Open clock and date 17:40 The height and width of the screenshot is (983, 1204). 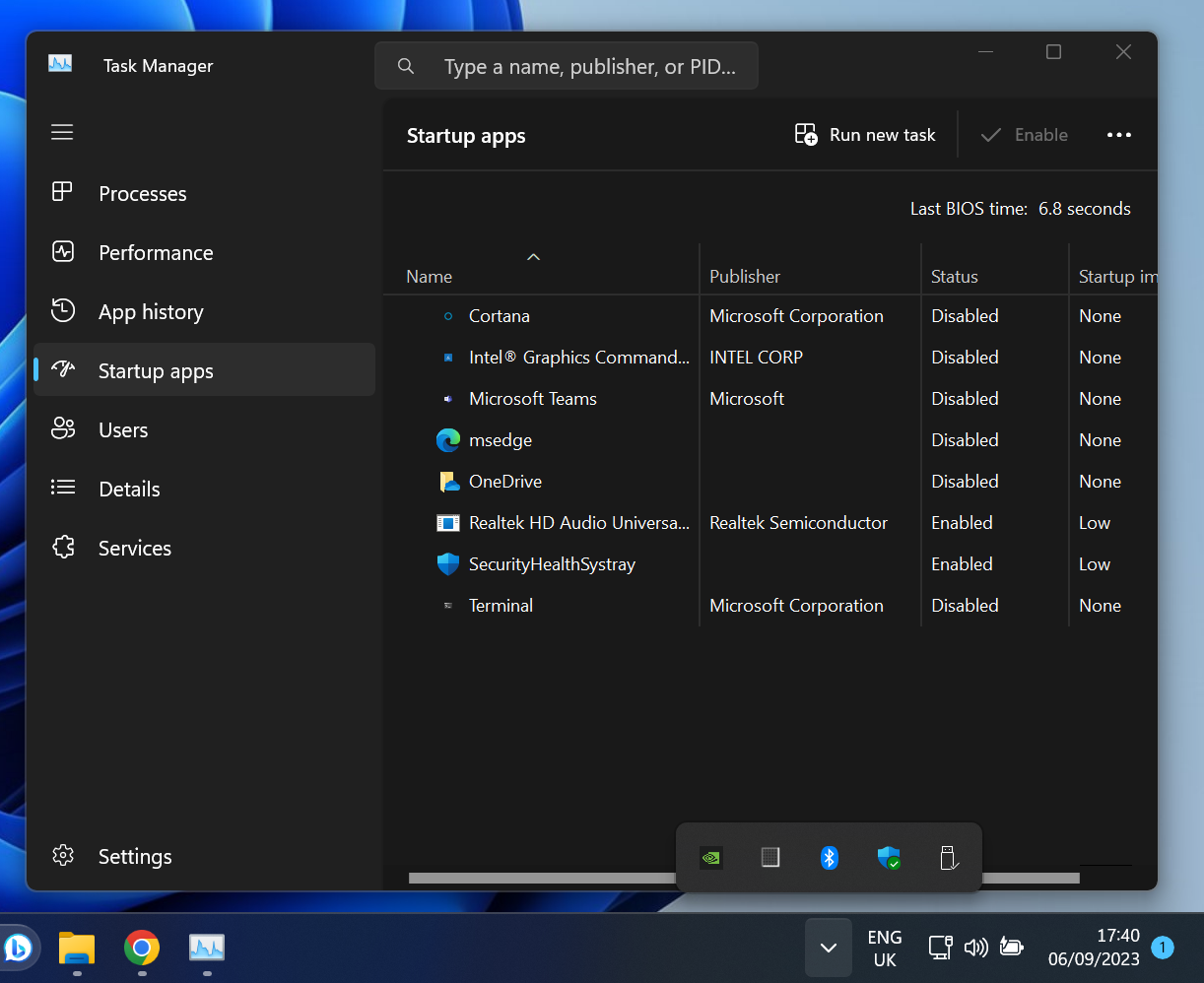(1094, 949)
